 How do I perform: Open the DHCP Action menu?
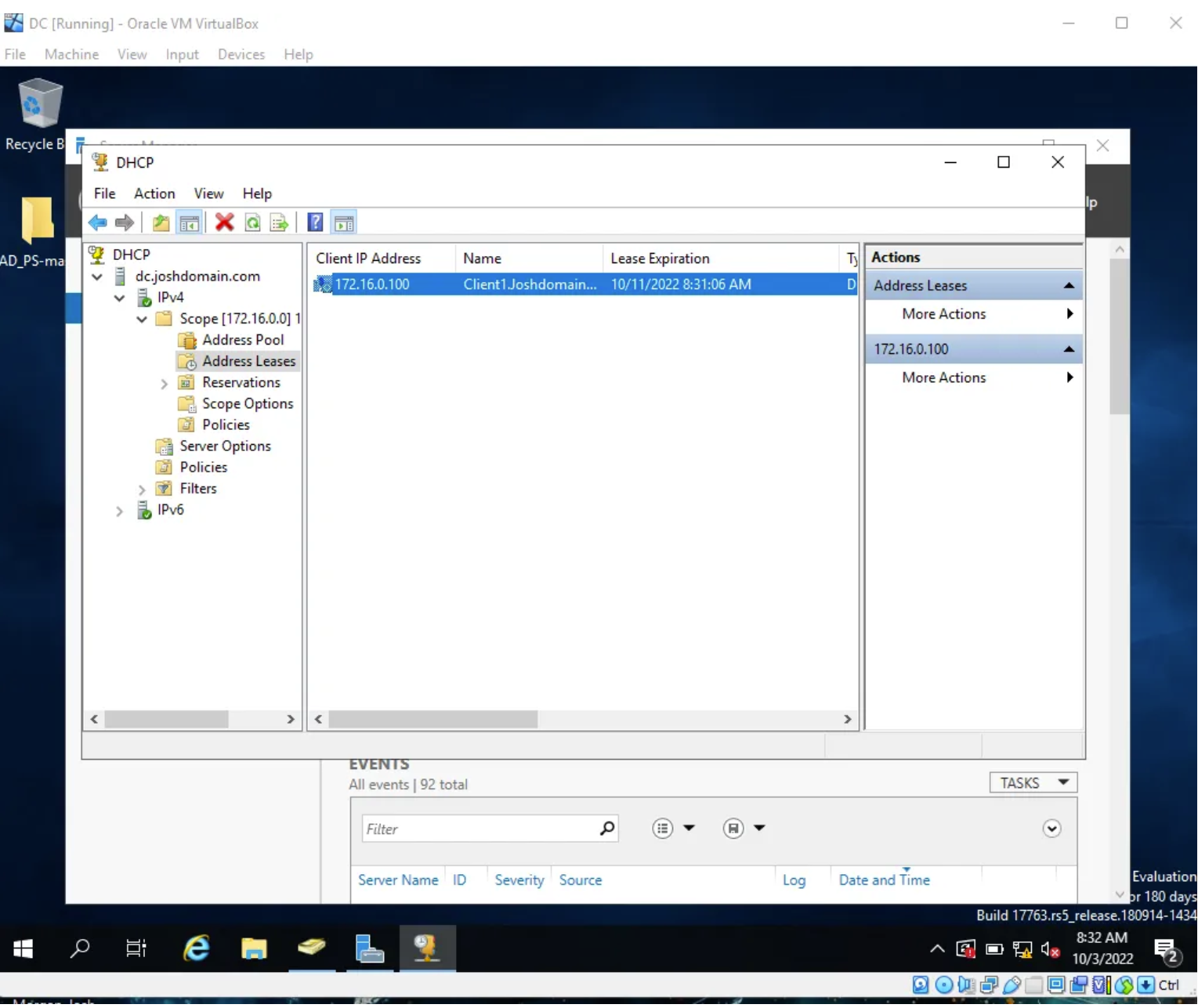pos(154,194)
